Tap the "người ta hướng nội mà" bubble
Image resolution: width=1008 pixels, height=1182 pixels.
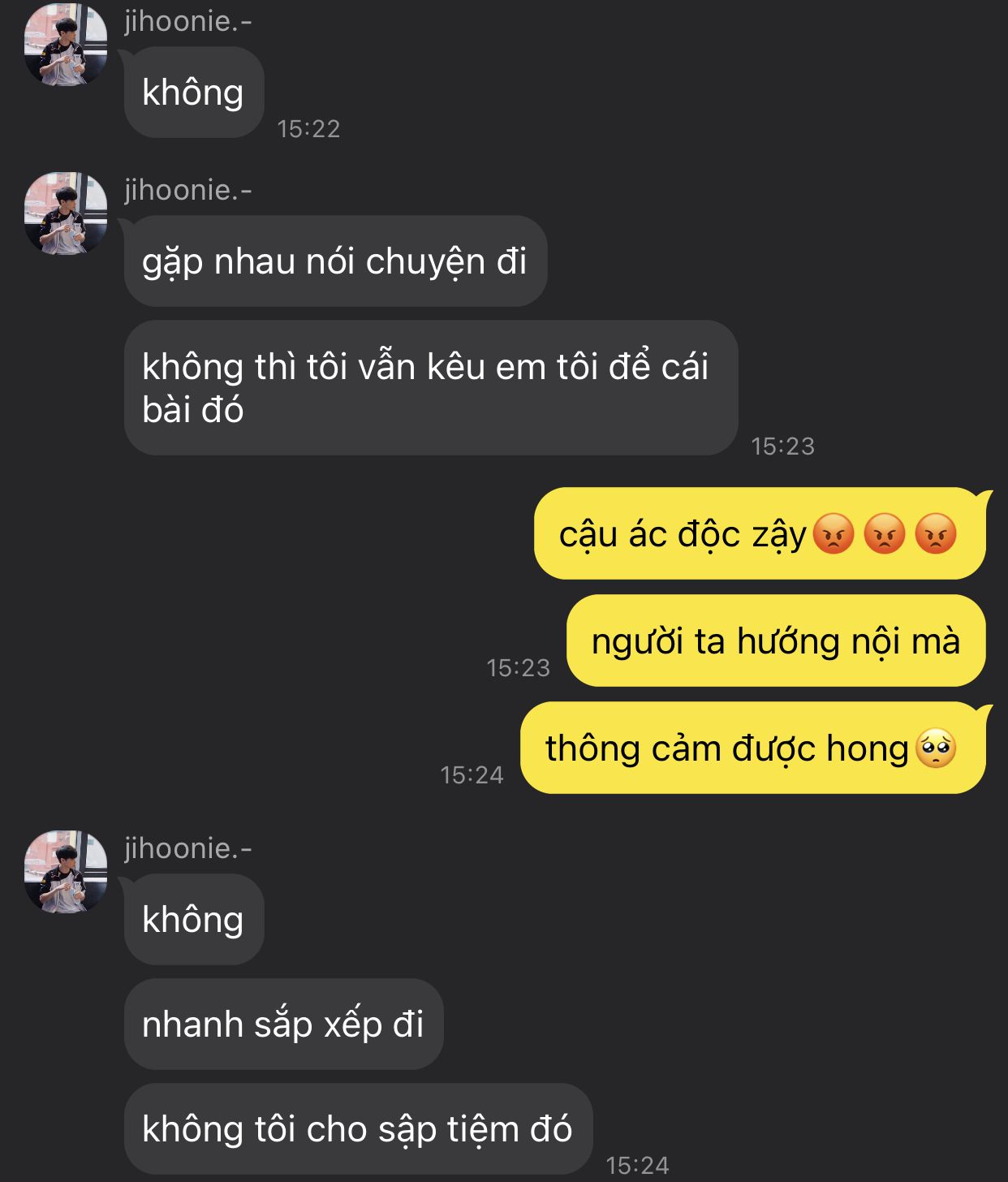click(776, 641)
